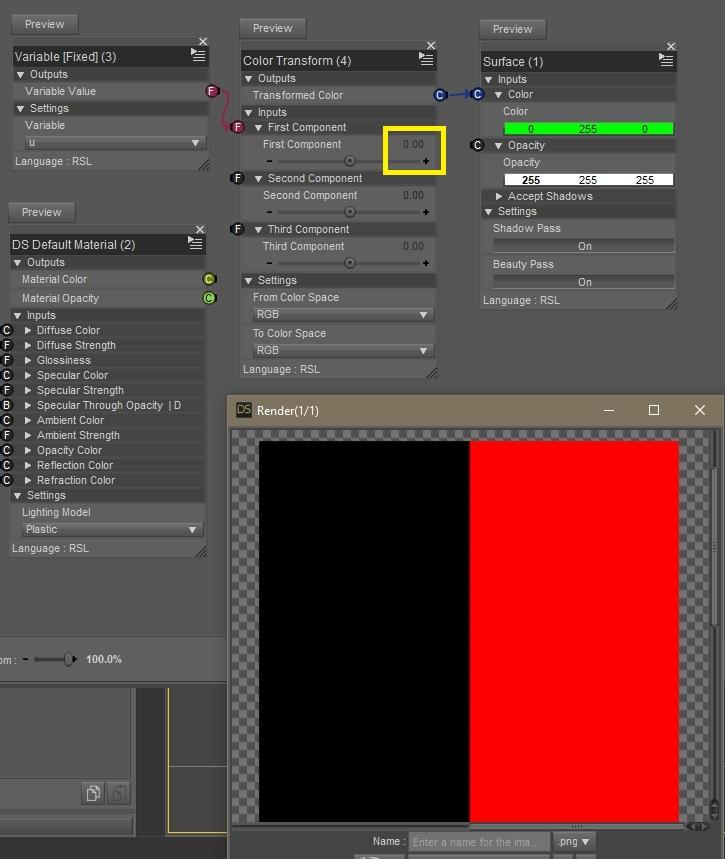
Task: Close the DS Default Material (2) brick
Action: click(x=200, y=230)
